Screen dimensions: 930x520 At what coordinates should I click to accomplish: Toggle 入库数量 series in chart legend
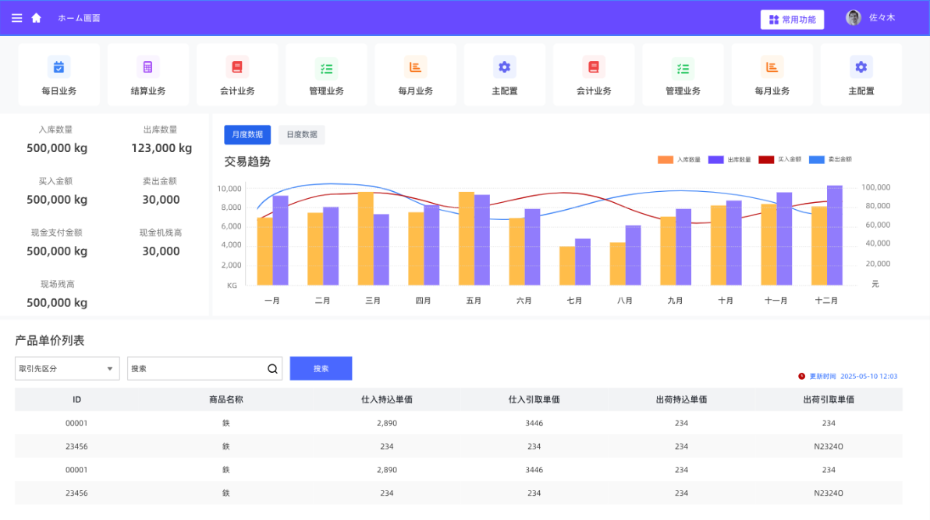[666, 160]
